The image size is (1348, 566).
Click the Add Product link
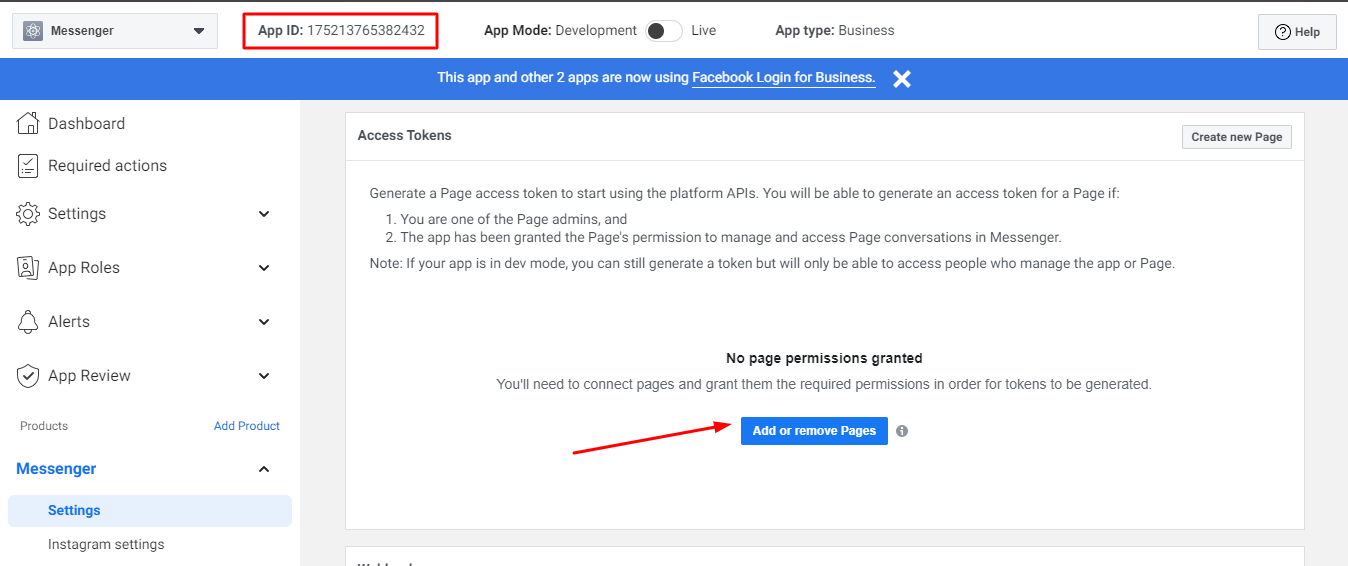pos(247,426)
